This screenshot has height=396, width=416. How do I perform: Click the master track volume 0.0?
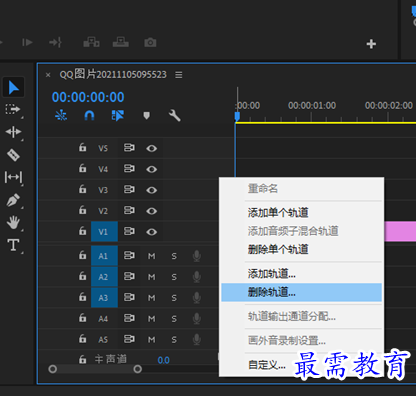[x=163, y=360]
